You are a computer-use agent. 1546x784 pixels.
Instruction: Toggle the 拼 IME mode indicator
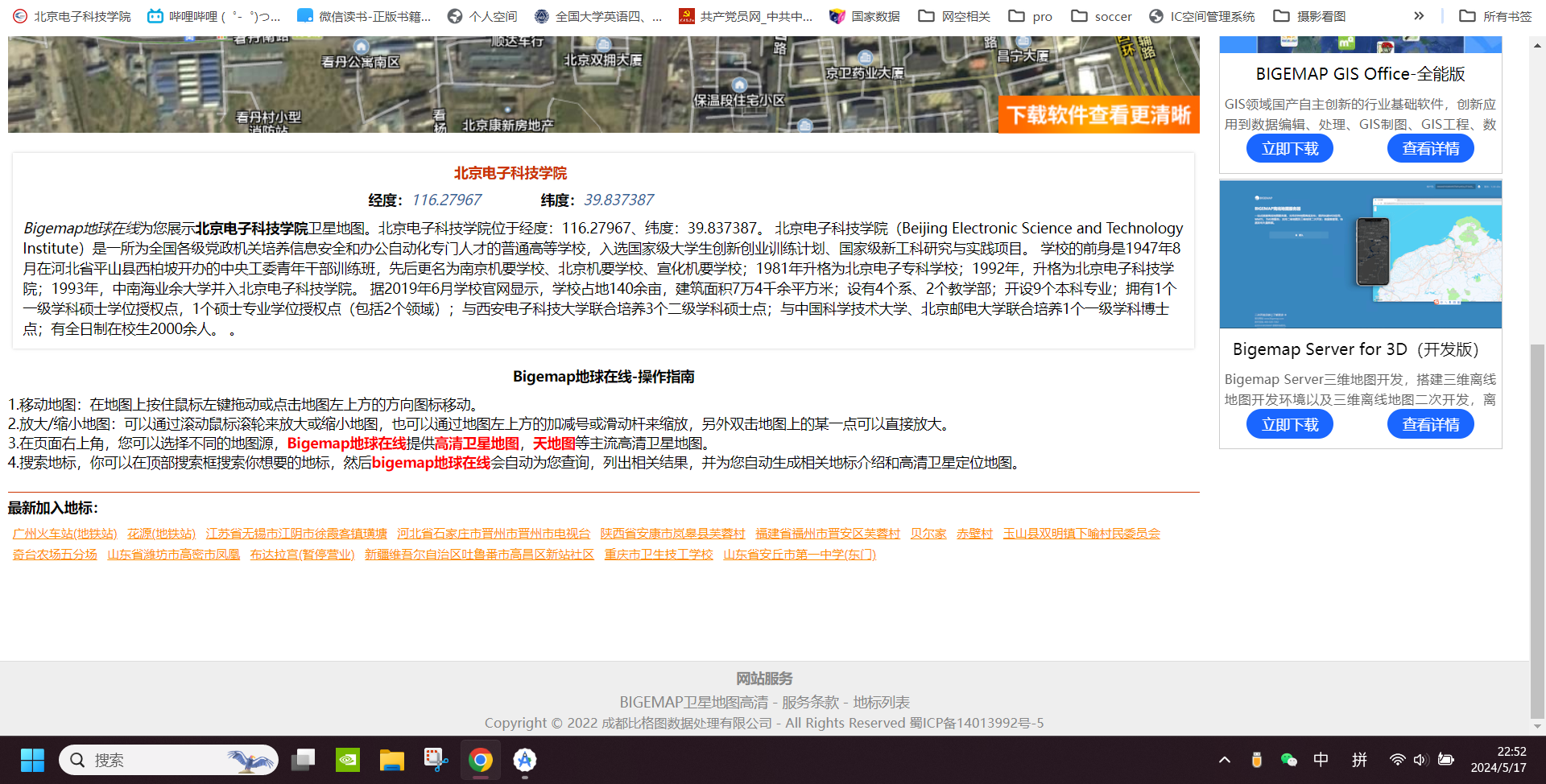point(1360,760)
